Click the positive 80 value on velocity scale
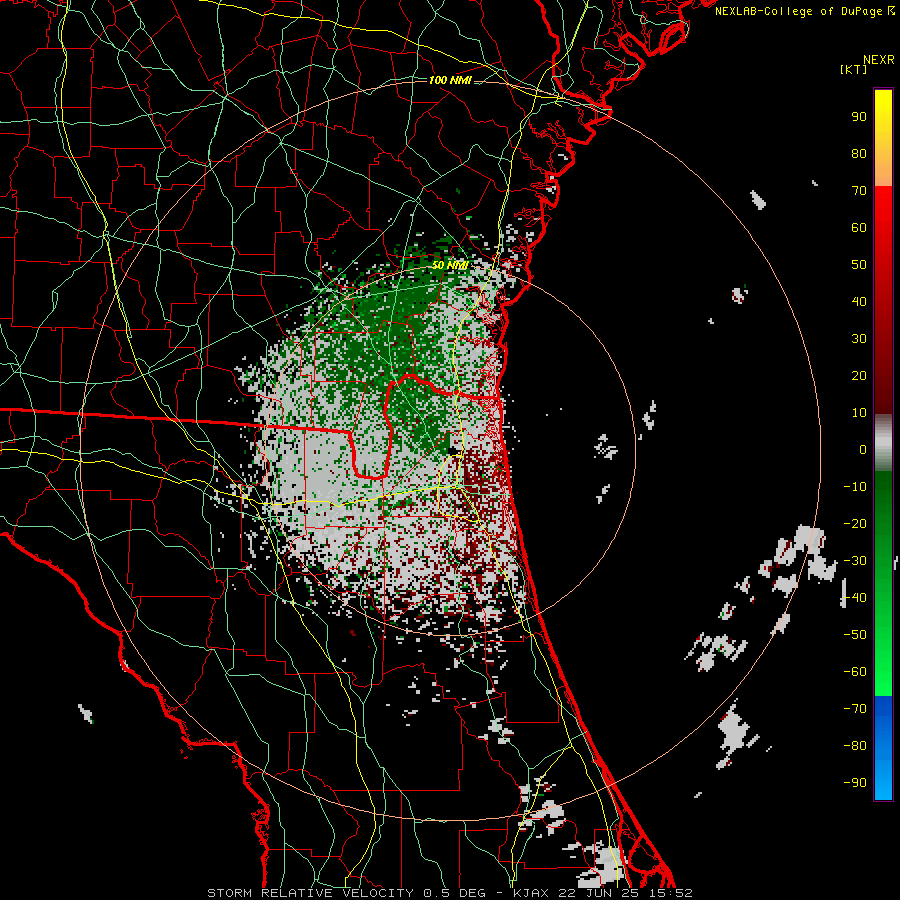This screenshot has width=900, height=900. coord(859,154)
